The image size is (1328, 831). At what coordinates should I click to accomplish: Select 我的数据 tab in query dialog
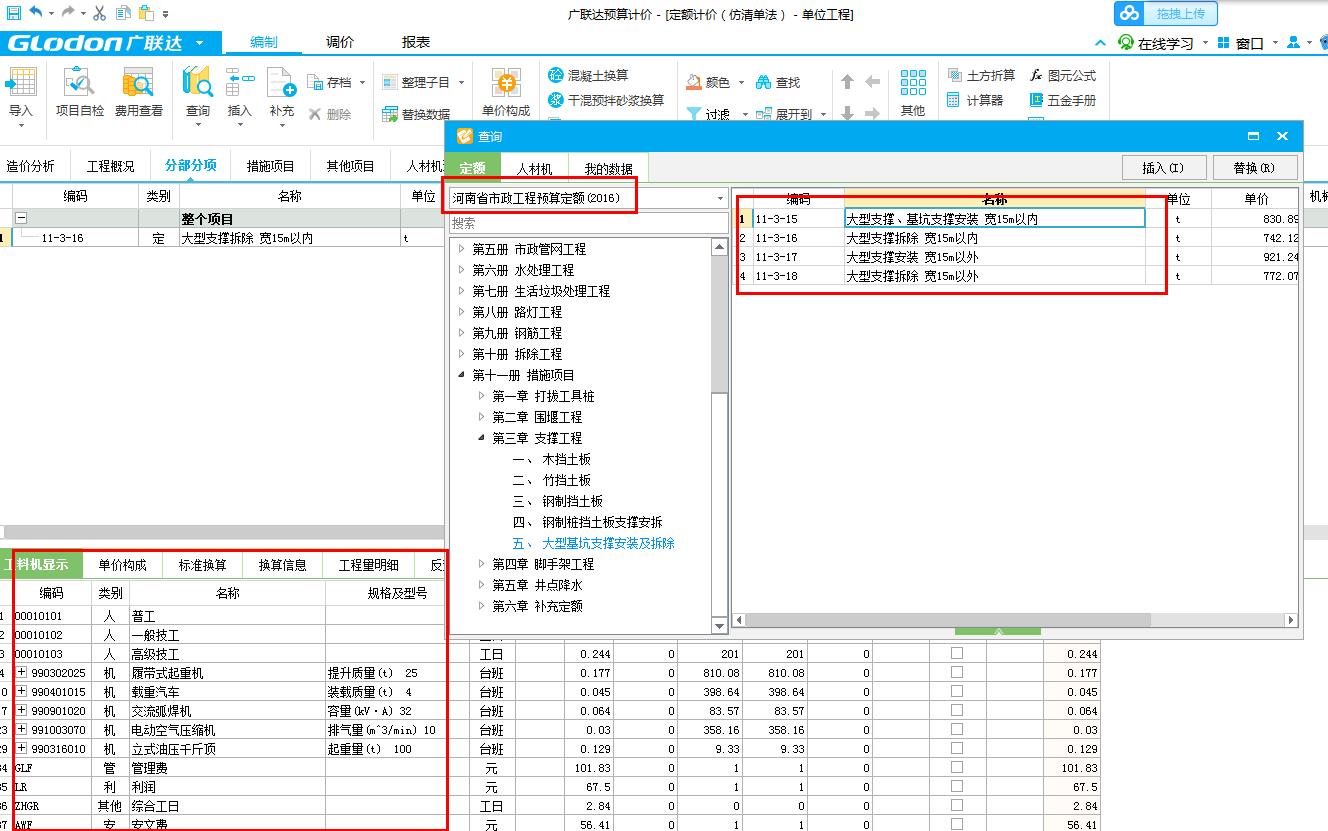point(608,169)
